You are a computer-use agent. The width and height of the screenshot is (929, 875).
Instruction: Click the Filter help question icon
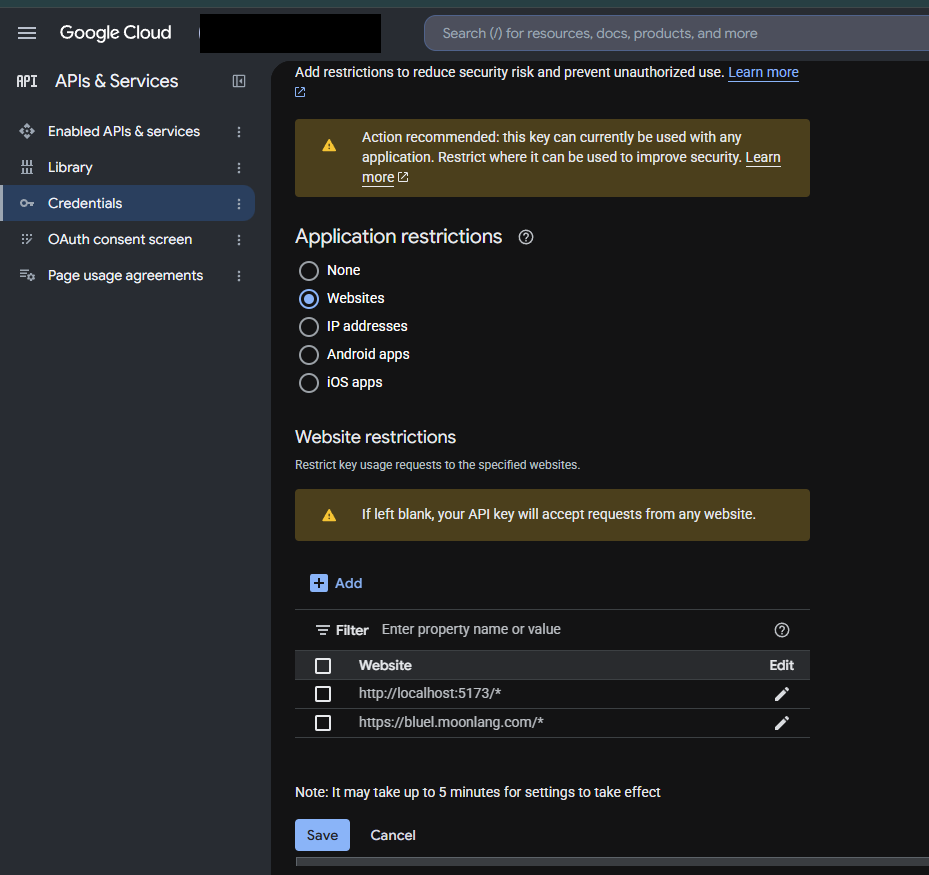(781, 630)
